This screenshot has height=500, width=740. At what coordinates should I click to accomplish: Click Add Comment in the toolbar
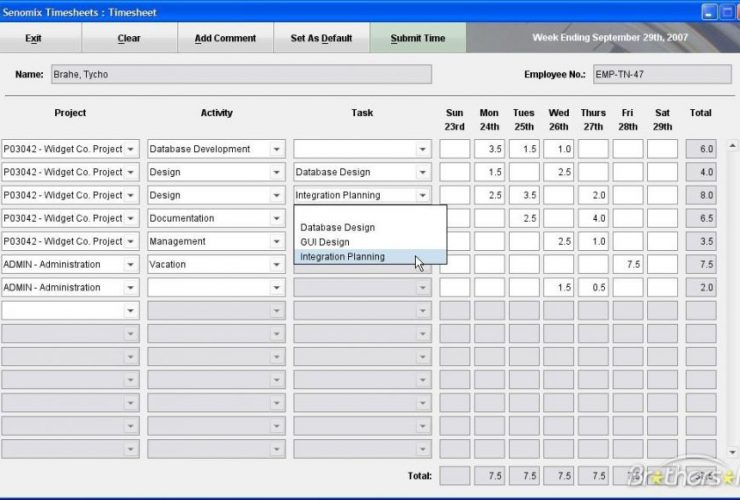pyautogui.click(x=225, y=38)
